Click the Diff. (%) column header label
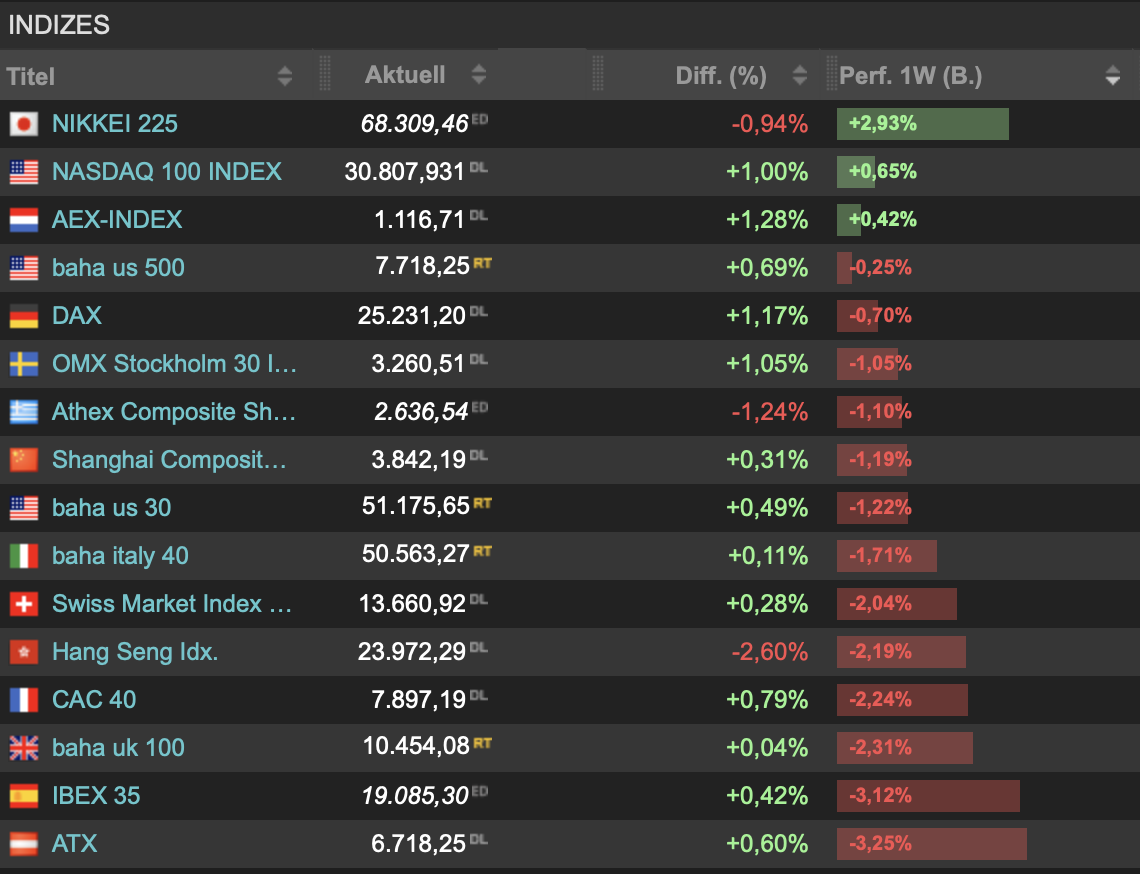This screenshot has width=1140, height=874. coord(721,76)
